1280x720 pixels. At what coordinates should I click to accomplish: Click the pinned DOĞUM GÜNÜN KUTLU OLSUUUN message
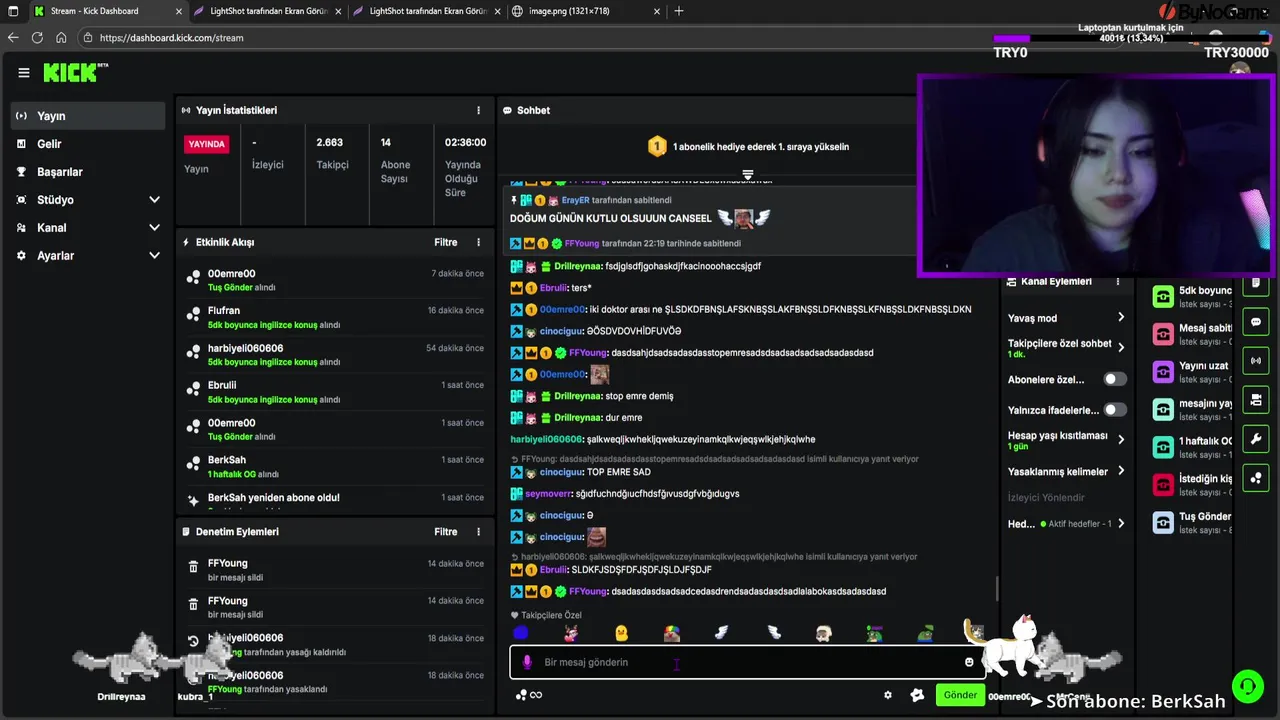point(611,218)
